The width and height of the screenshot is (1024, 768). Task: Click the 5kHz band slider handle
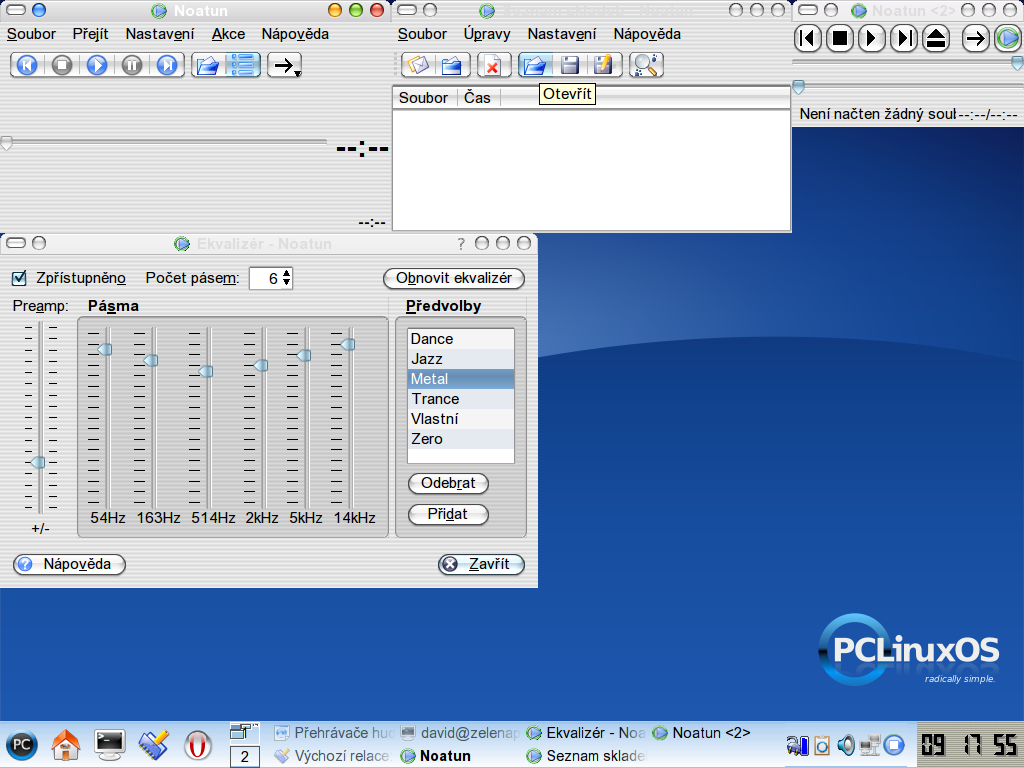tap(304, 355)
